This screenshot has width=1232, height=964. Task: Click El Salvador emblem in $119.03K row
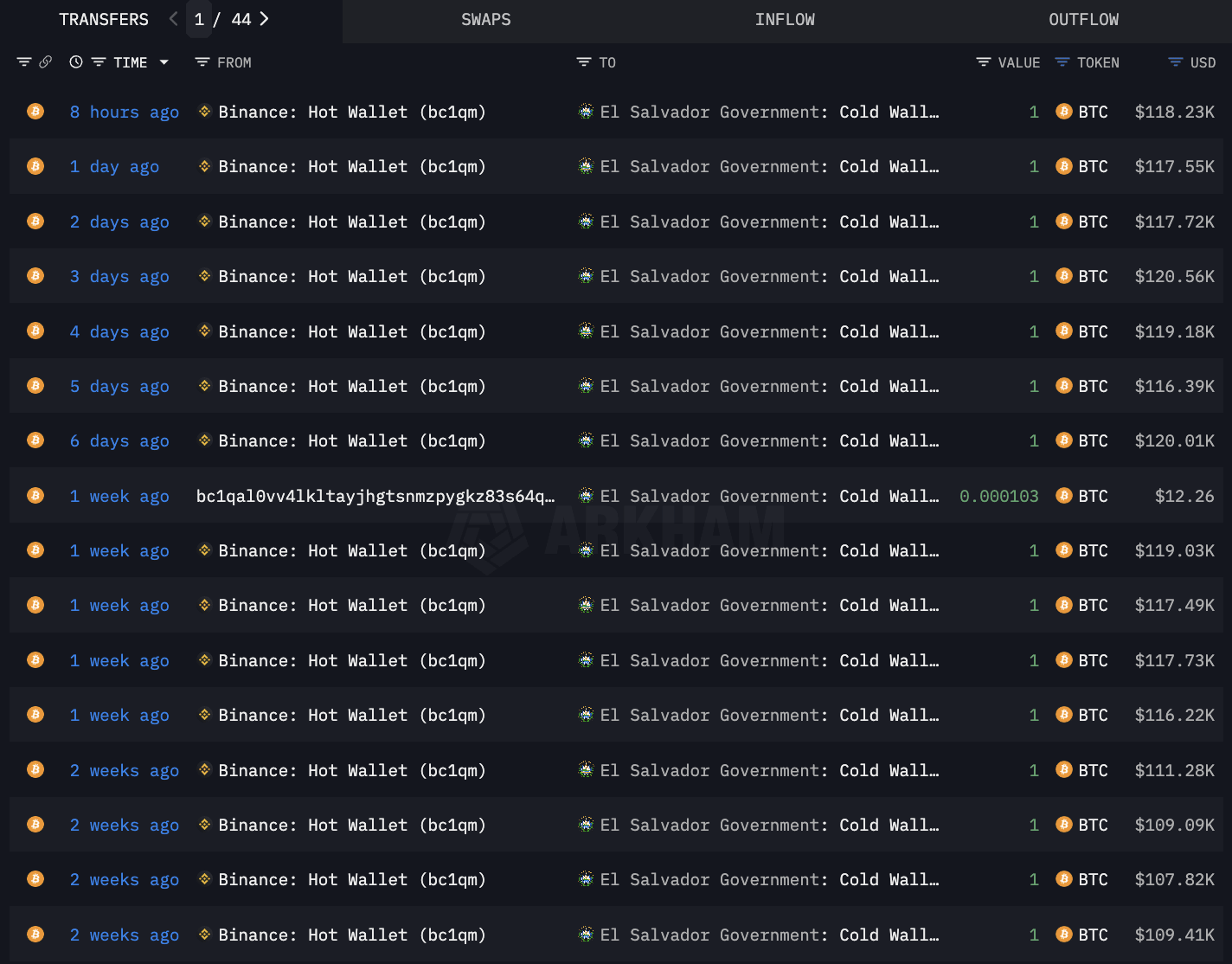(586, 549)
